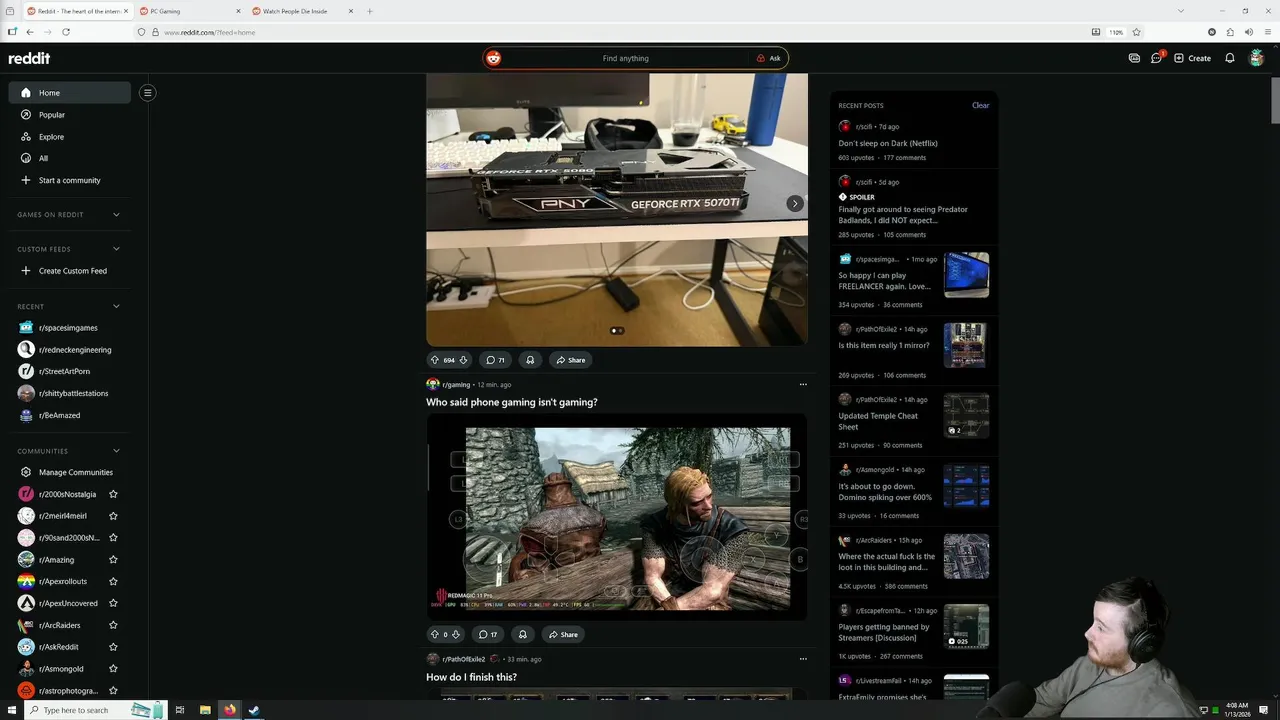Open the user avatar menu
The image size is (1280, 720).
(1257, 58)
